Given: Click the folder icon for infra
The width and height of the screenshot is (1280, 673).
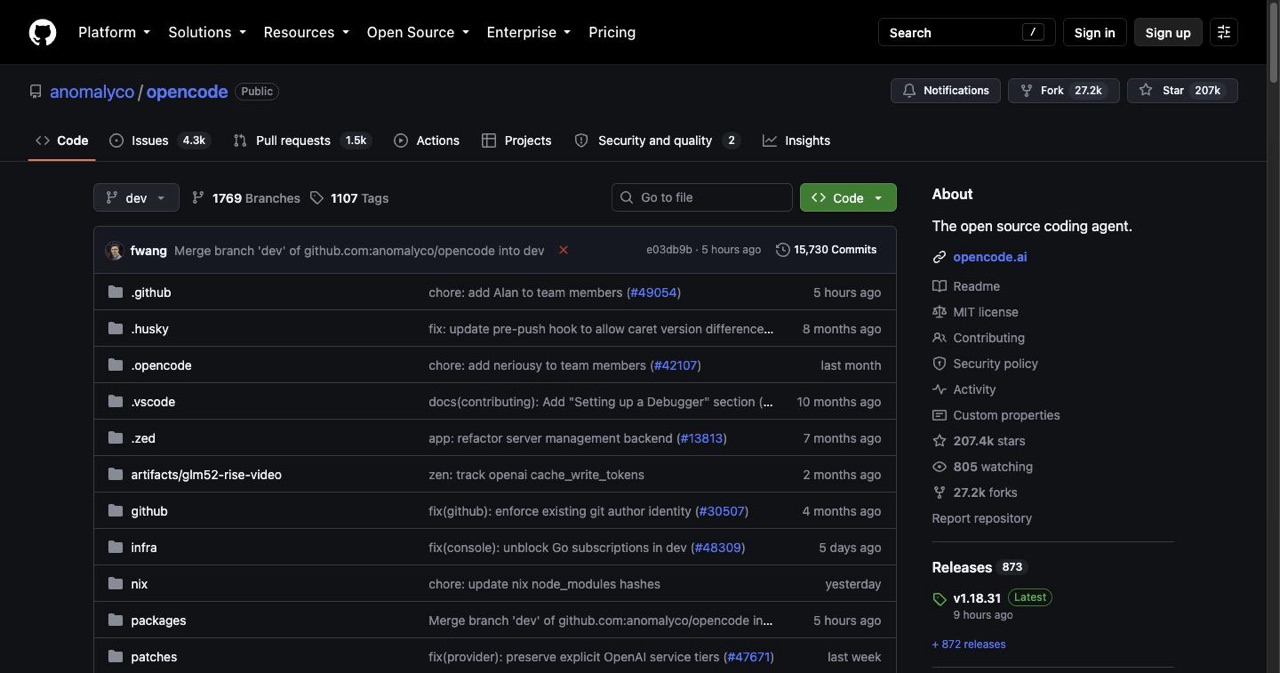Looking at the screenshot, I should [115, 547].
